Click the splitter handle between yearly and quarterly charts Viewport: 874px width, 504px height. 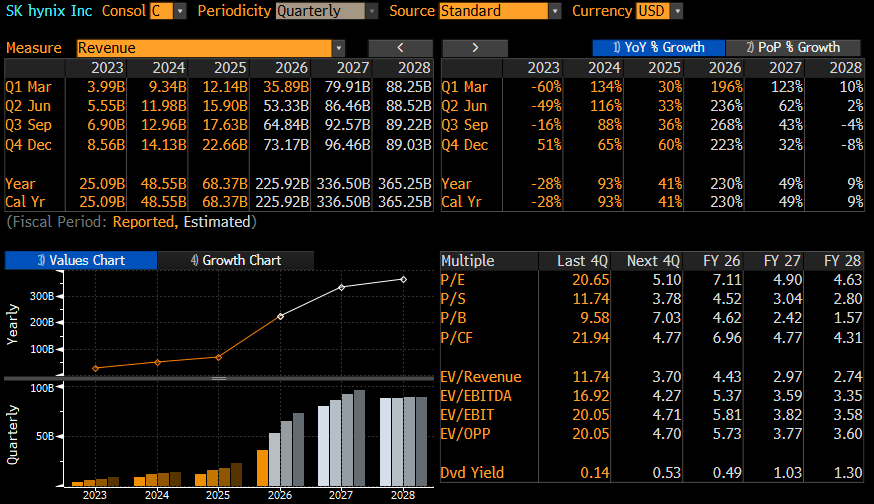point(218,379)
